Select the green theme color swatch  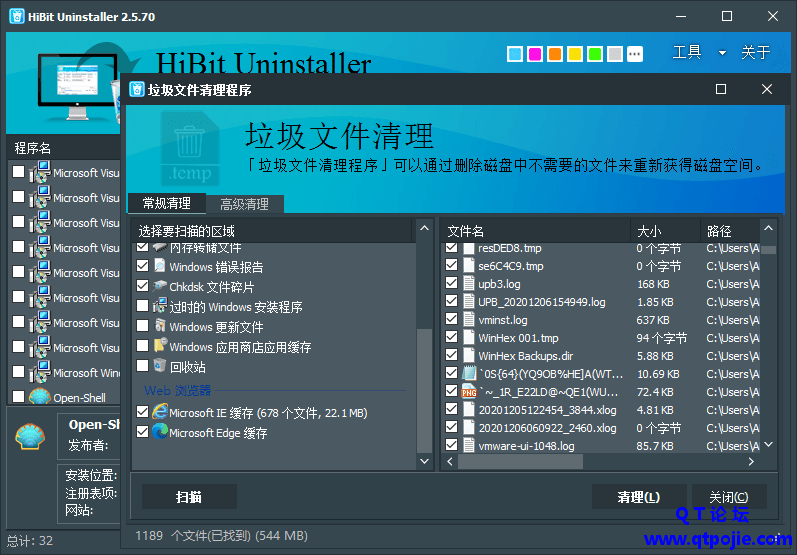[595, 54]
